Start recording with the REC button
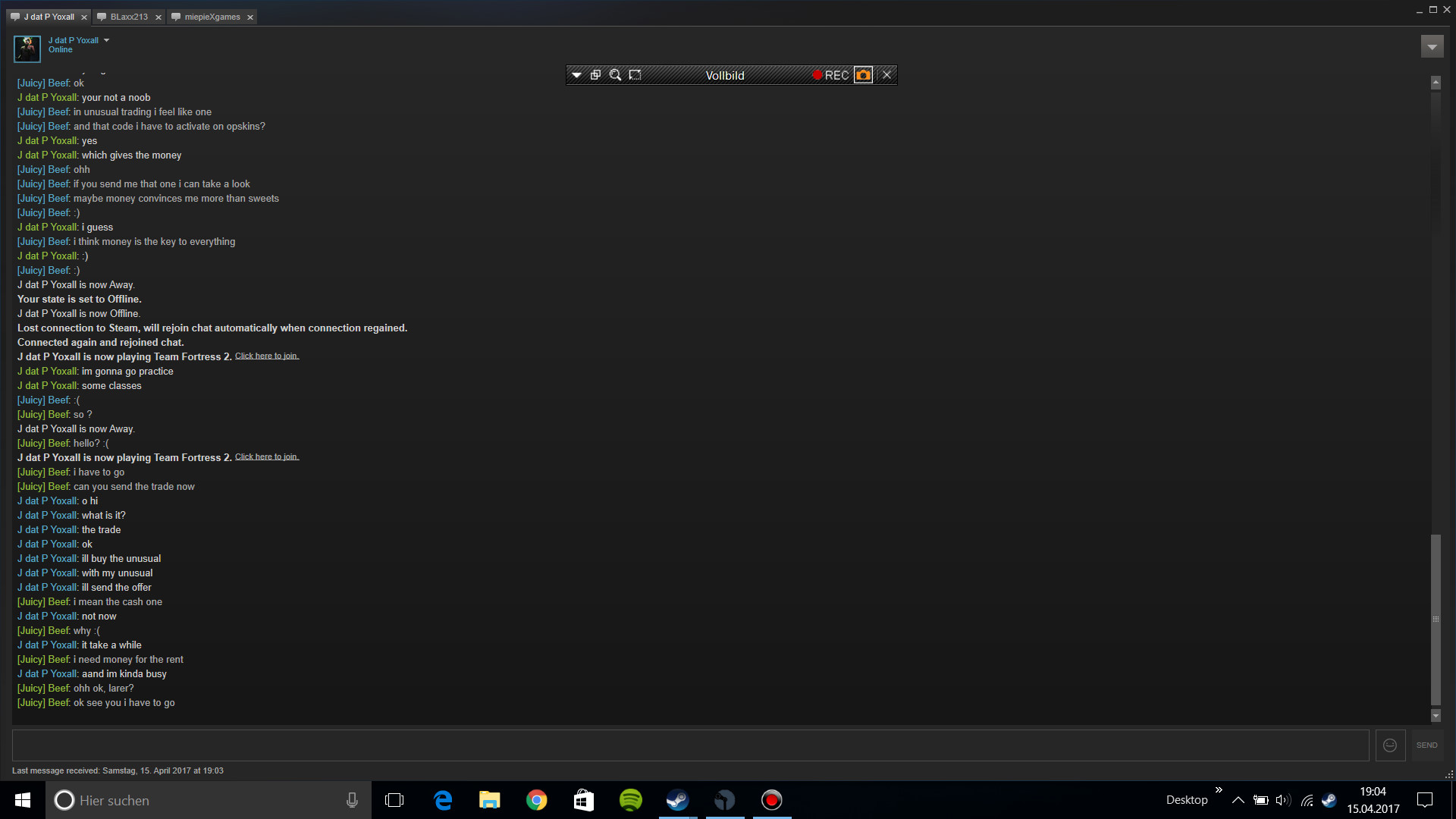The image size is (1456, 819). [x=830, y=75]
